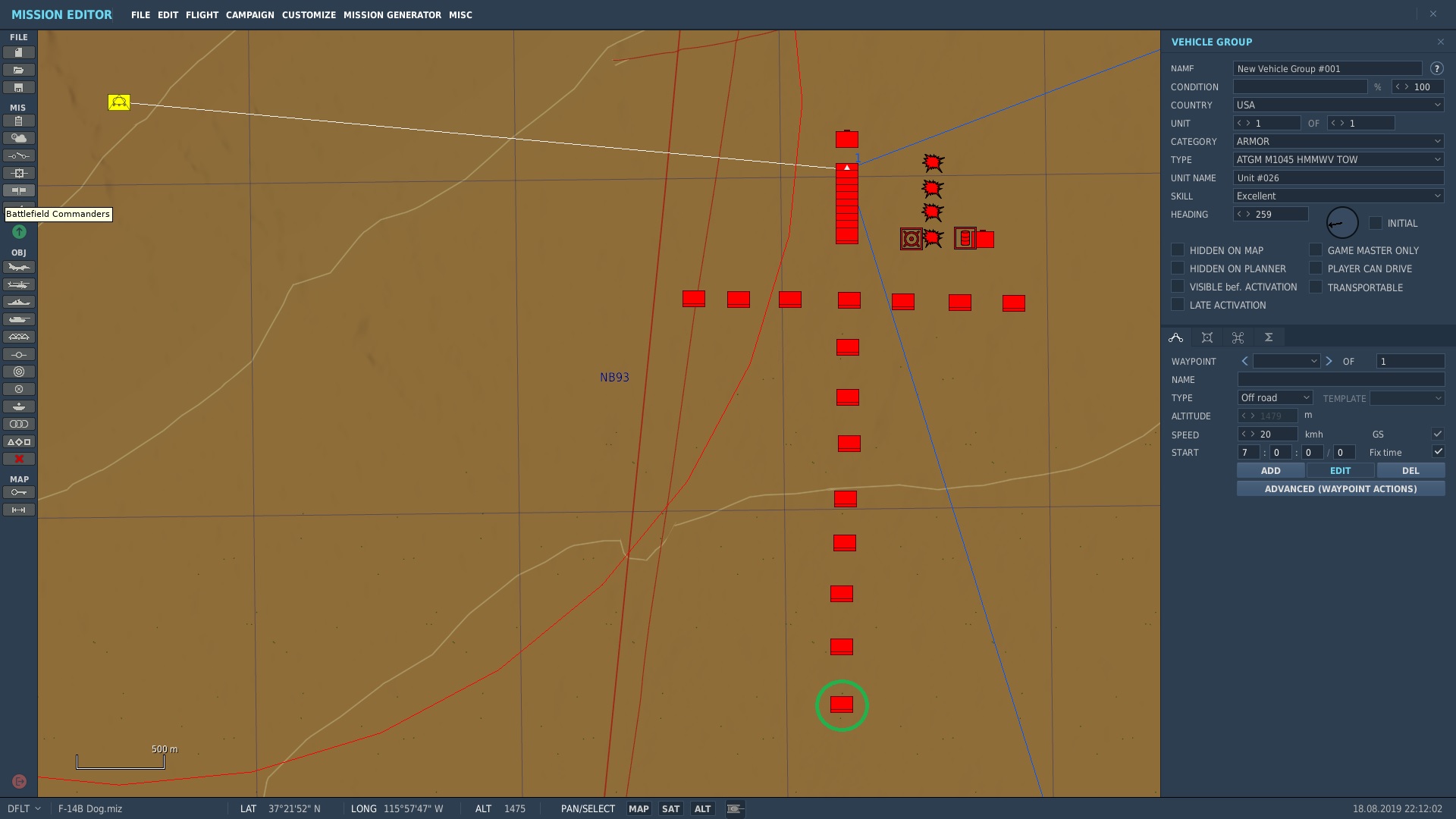Click the heading compass dial
Viewport: 1456px width, 819px height.
point(1341,223)
